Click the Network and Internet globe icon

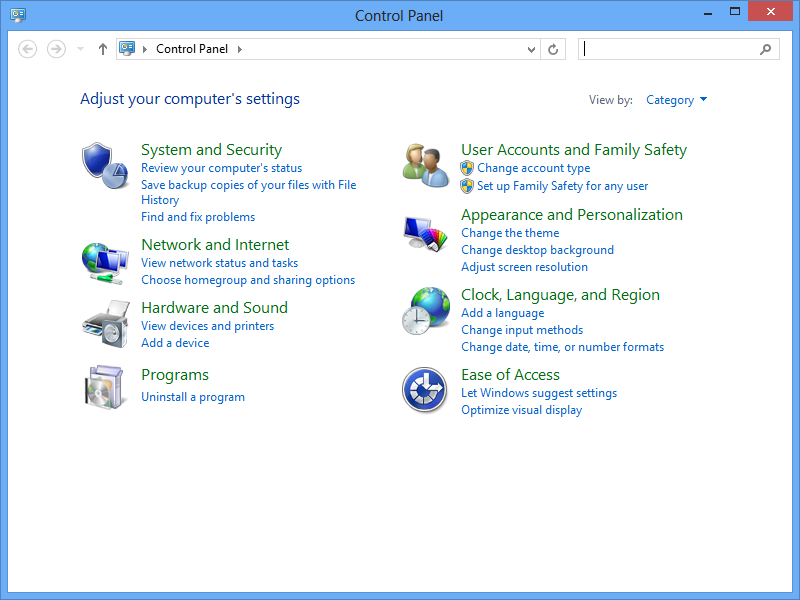pos(105,262)
